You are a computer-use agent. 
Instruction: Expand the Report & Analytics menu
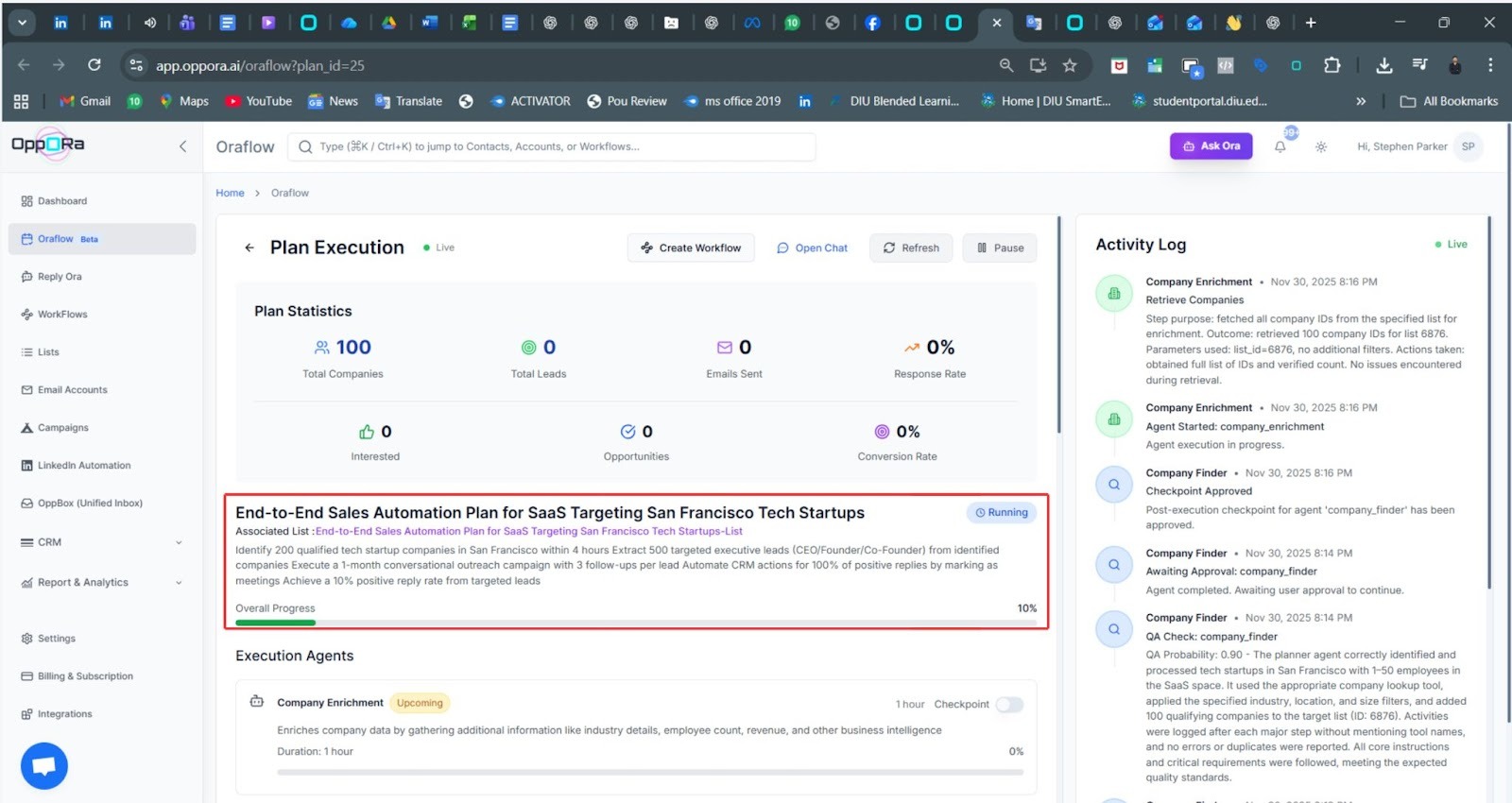point(179,583)
